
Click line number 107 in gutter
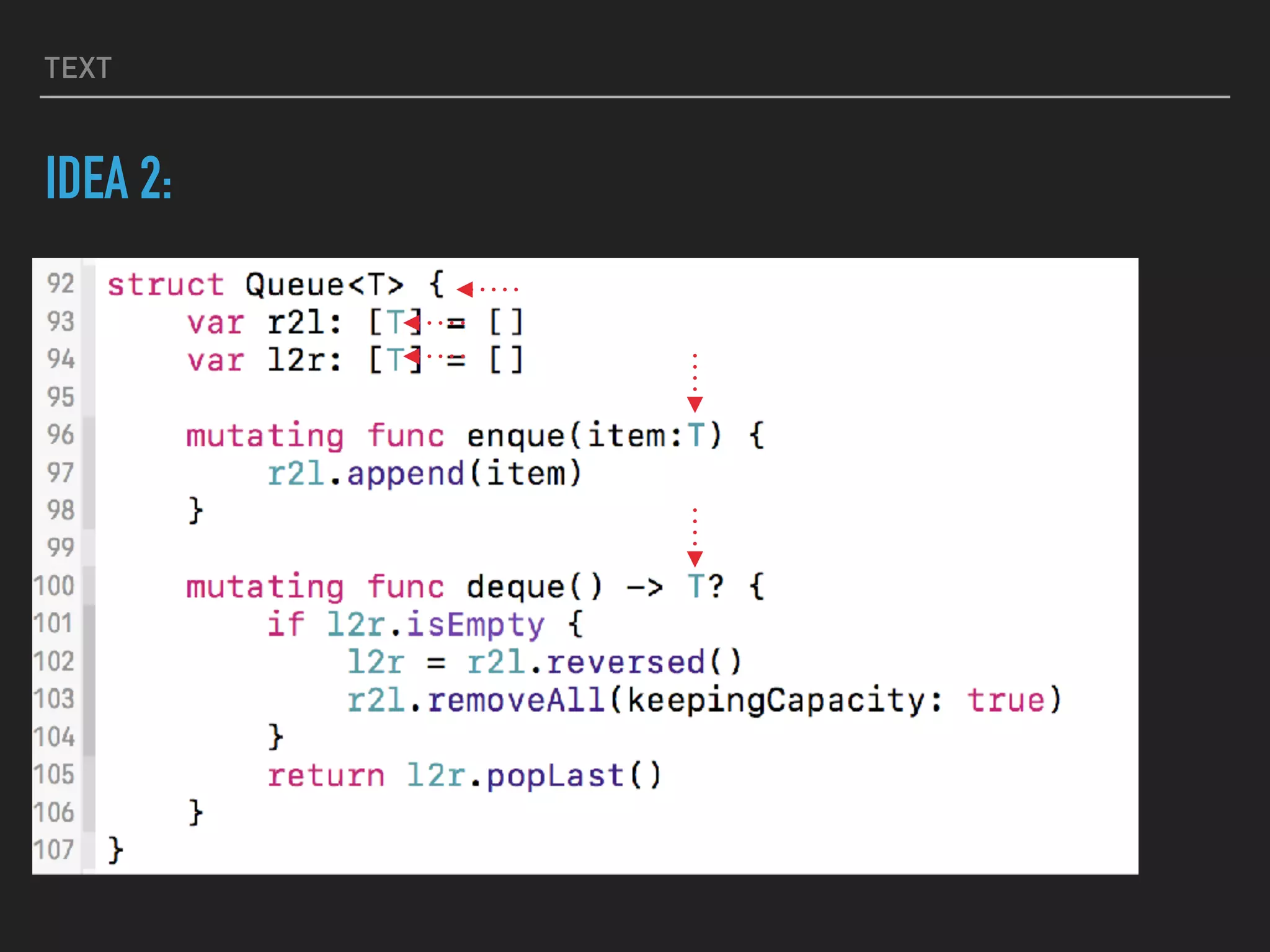pos(55,850)
